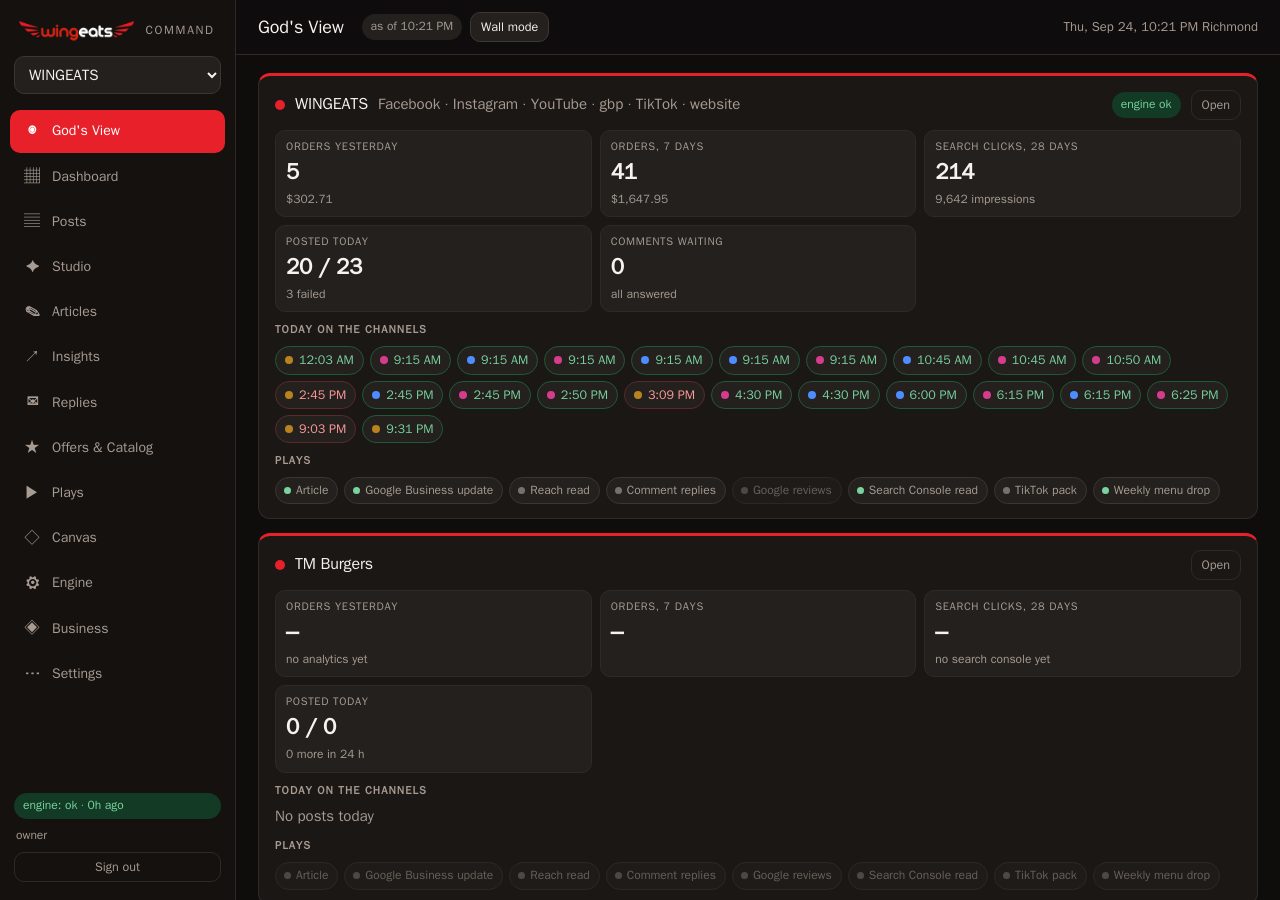Click the Search Clicks card showing 214
Screen dimensions: 1280x900
tap(1082, 173)
